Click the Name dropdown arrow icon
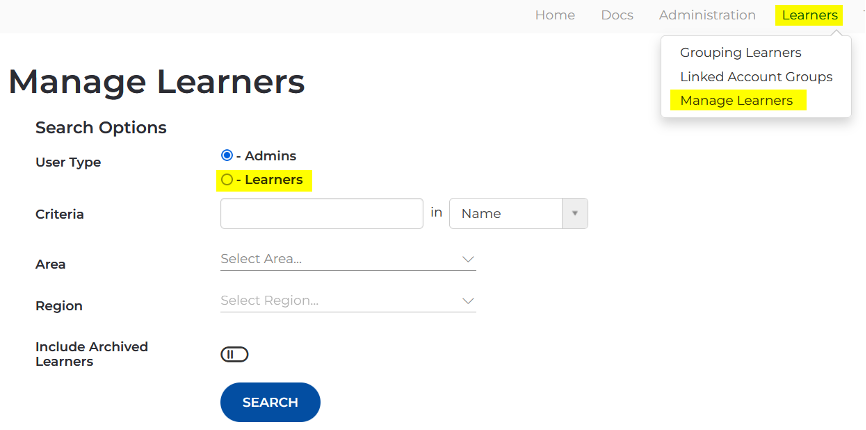Viewport: 866px width, 430px height. point(575,214)
